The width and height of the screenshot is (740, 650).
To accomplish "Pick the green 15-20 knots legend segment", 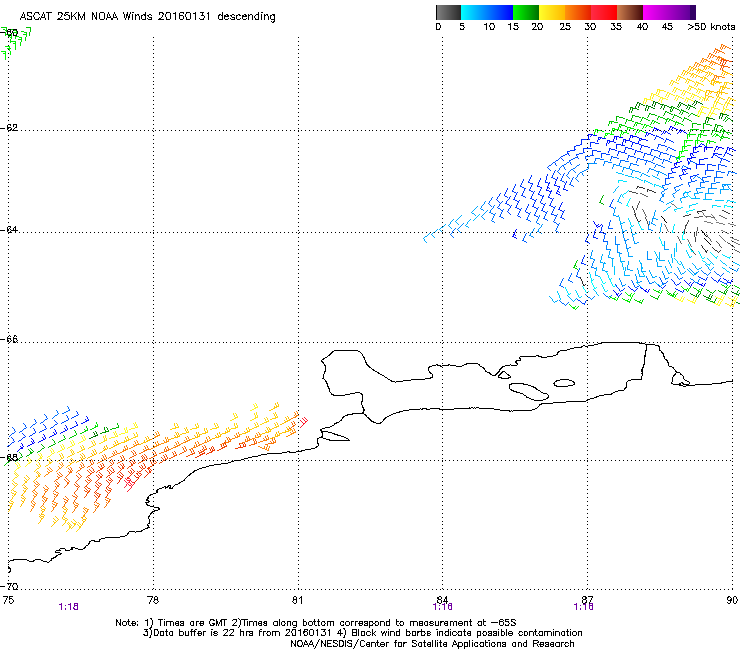I will point(526,12).
